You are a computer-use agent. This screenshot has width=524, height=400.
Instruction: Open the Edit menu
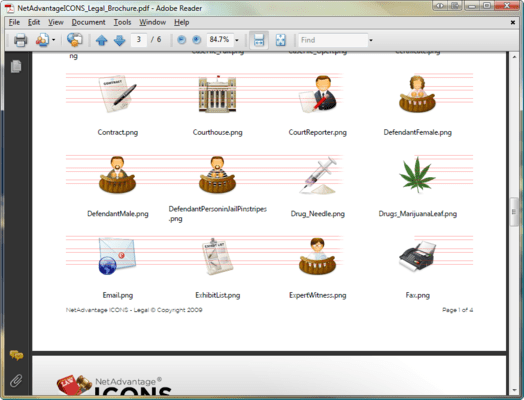pyautogui.click(x=34, y=22)
